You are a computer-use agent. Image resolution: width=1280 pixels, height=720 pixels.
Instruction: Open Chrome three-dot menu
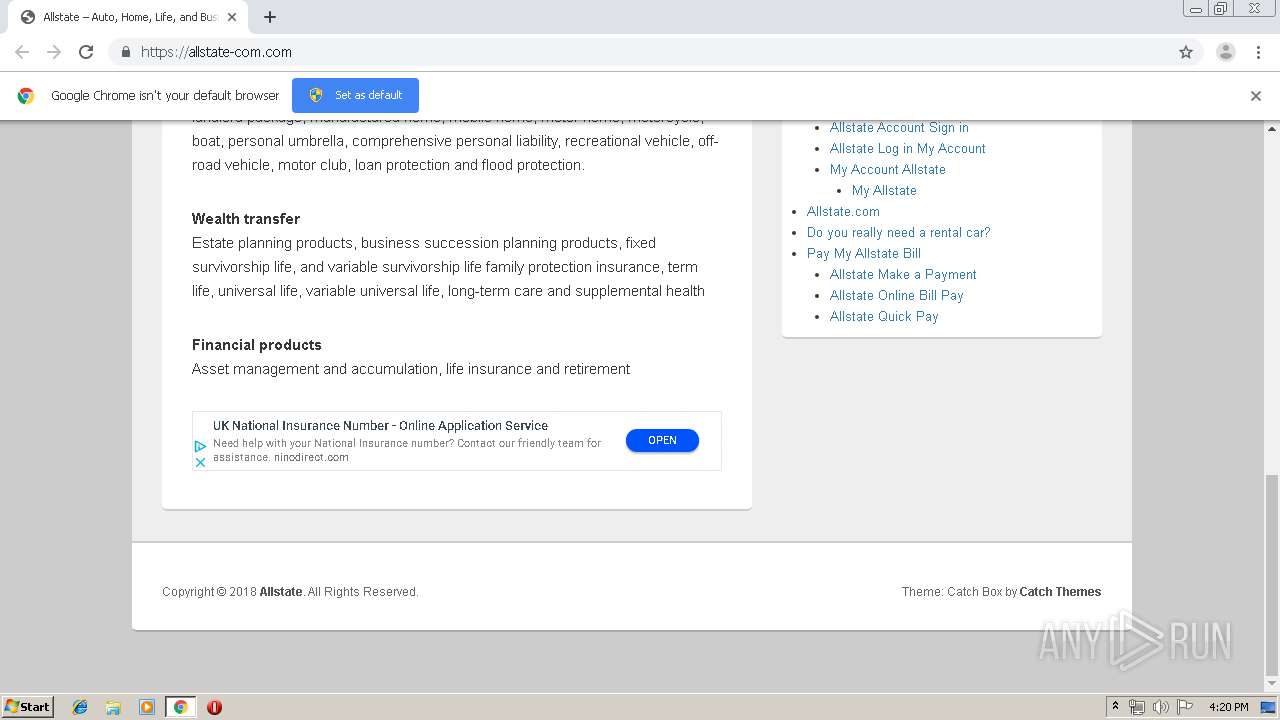pos(1258,52)
